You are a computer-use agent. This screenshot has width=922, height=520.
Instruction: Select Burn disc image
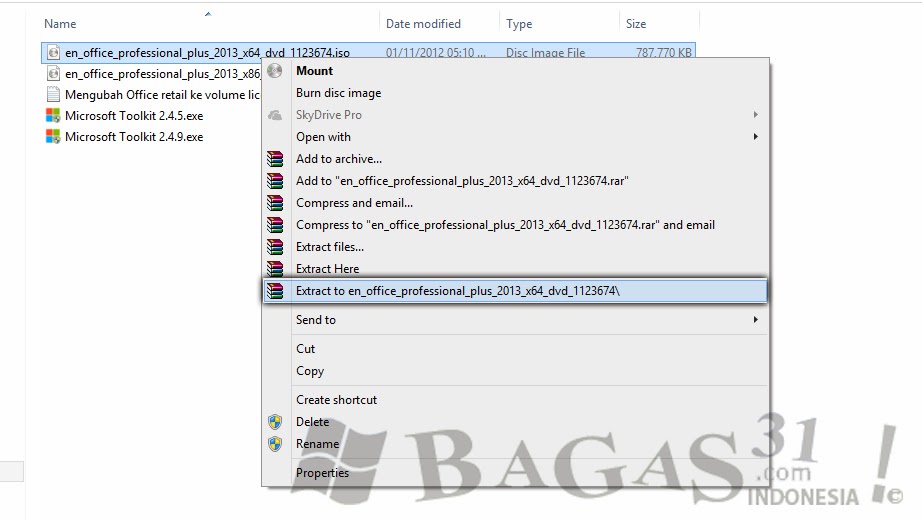coord(338,93)
